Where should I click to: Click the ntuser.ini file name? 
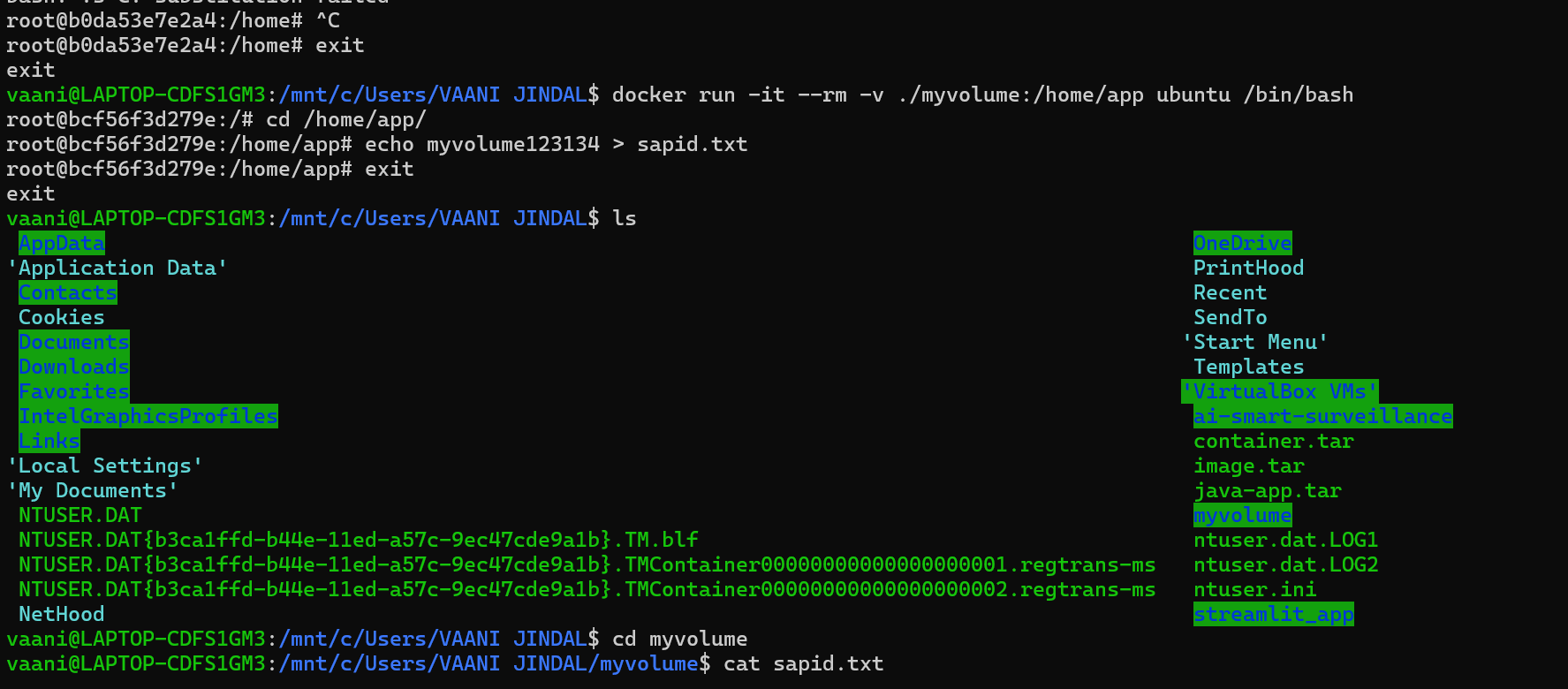coord(1254,589)
